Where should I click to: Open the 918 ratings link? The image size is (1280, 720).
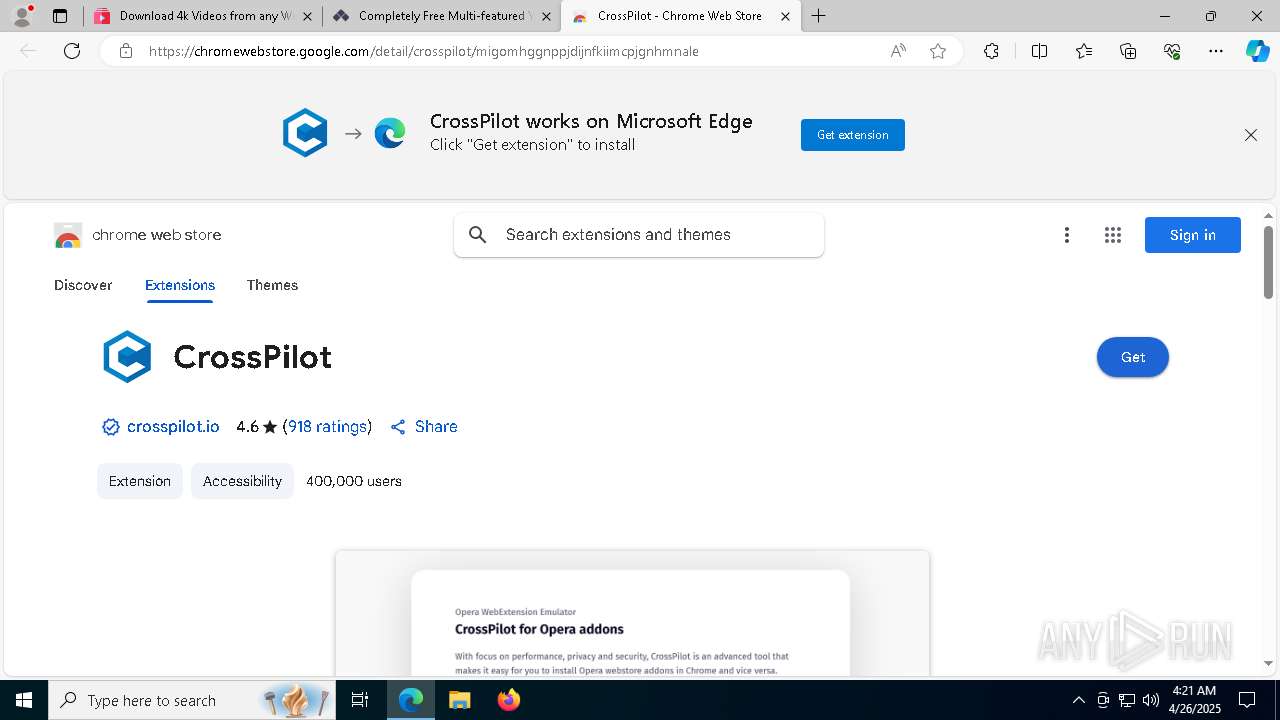point(327,427)
